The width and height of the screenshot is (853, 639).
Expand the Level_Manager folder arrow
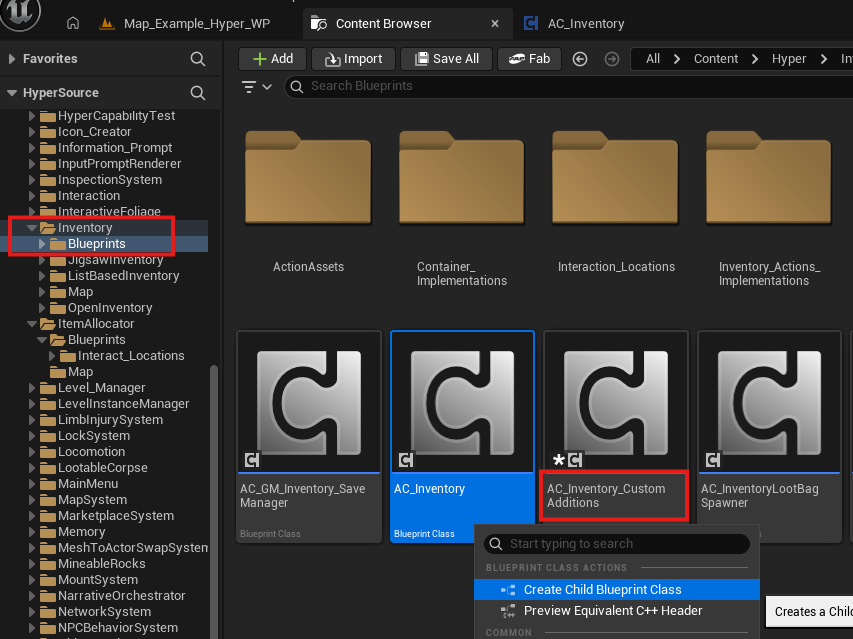32,388
